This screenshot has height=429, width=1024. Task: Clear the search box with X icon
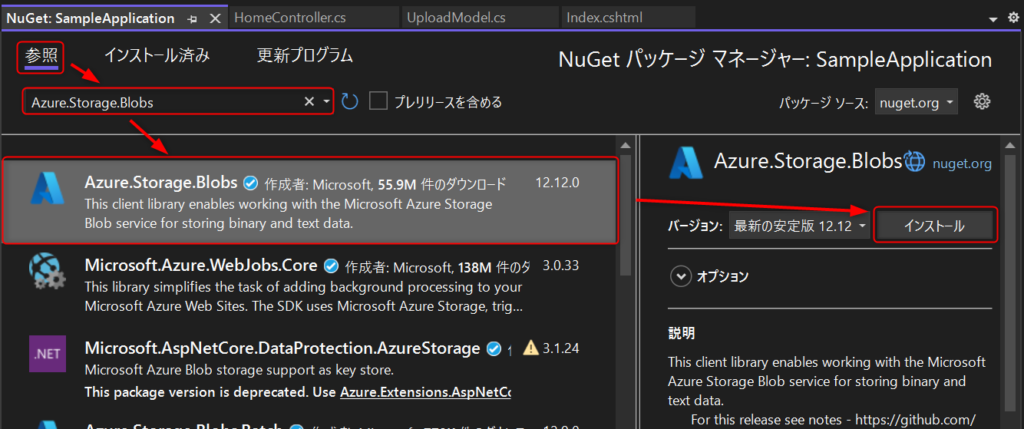(x=310, y=102)
